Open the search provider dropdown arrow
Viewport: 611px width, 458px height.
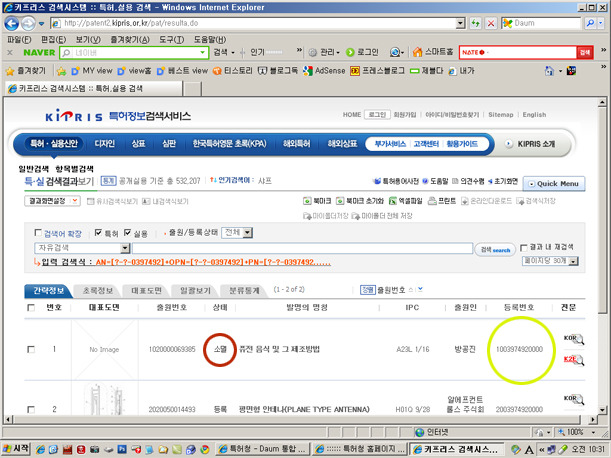click(x=600, y=23)
